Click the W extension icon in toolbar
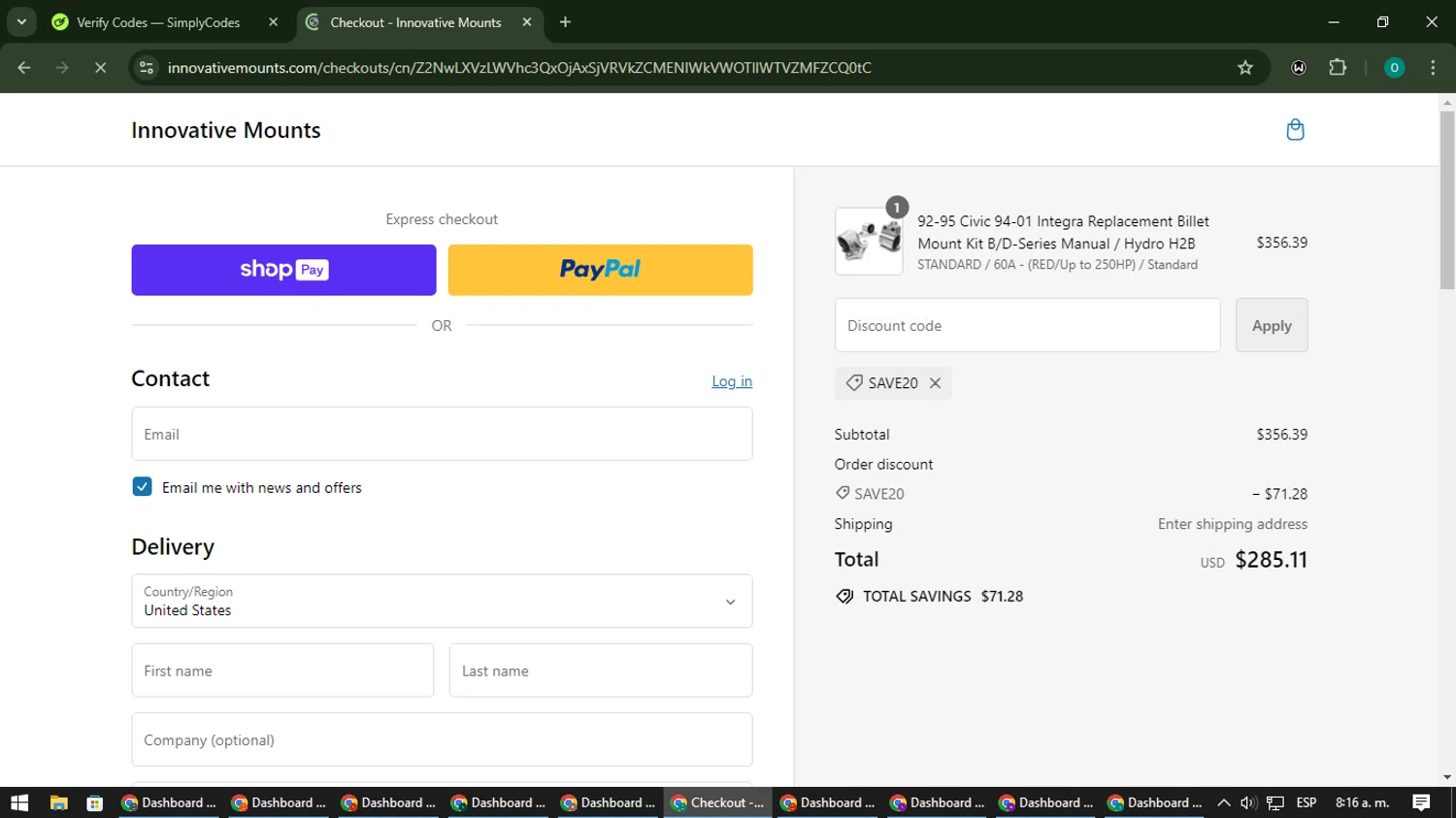The height and width of the screenshot is (818, 1456). (1299, 68)
